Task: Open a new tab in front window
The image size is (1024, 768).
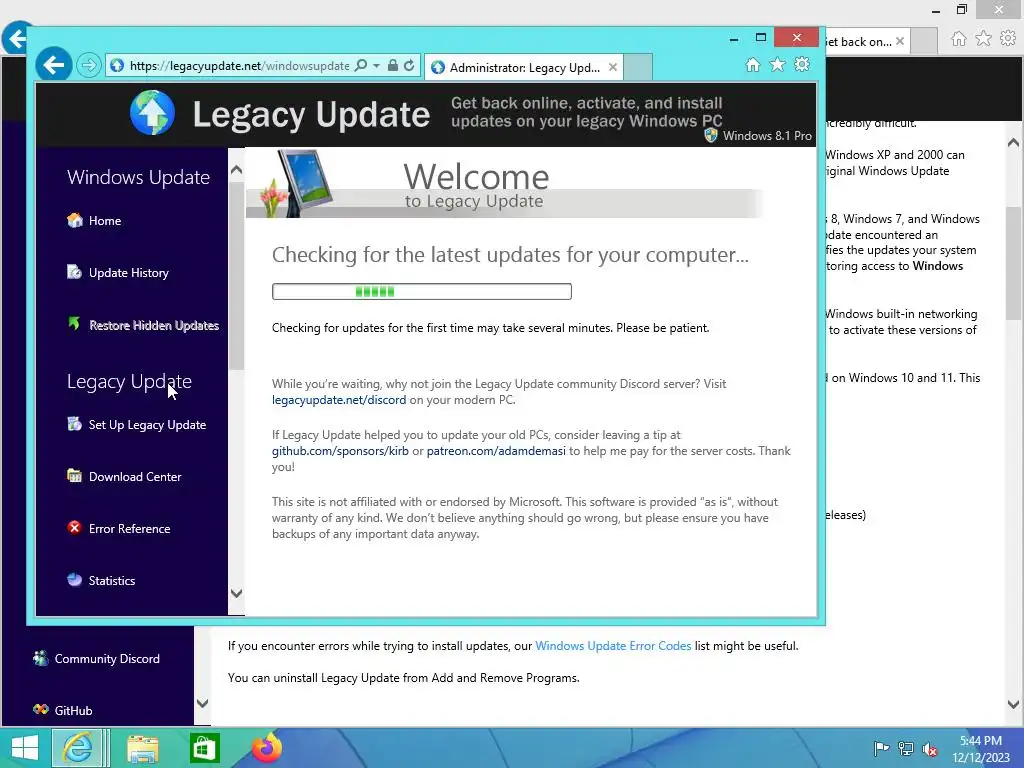Action: [638, 67]
